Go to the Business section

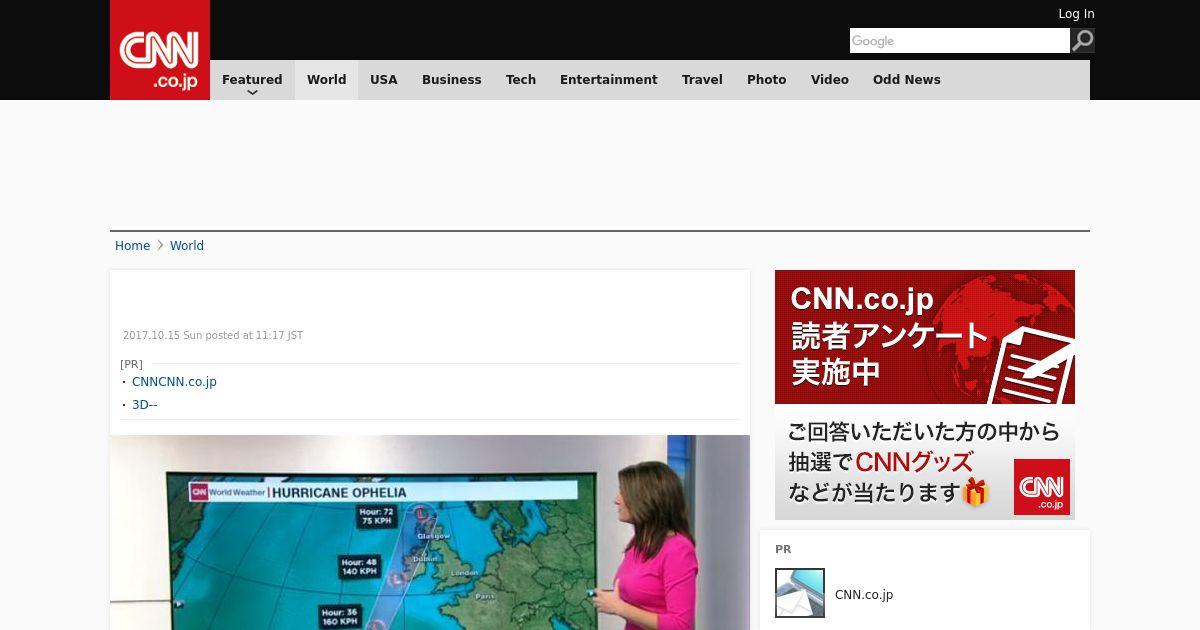click(452, 80)
